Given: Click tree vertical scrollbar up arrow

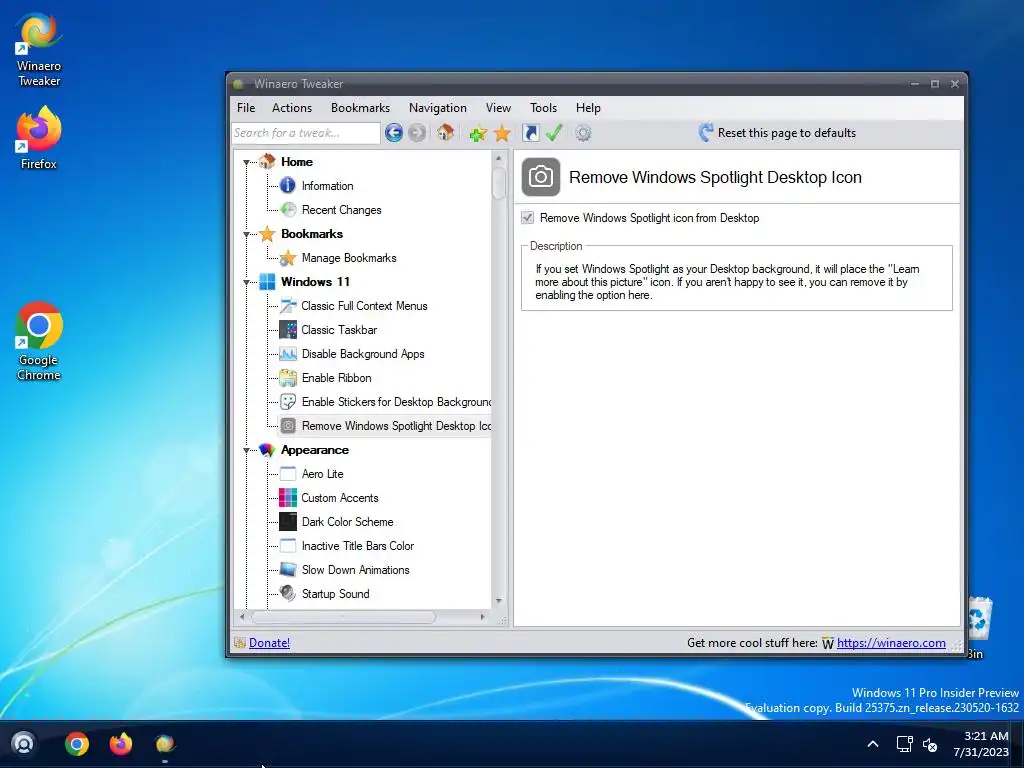Looking at the screenshot, I should click(499, 159).
